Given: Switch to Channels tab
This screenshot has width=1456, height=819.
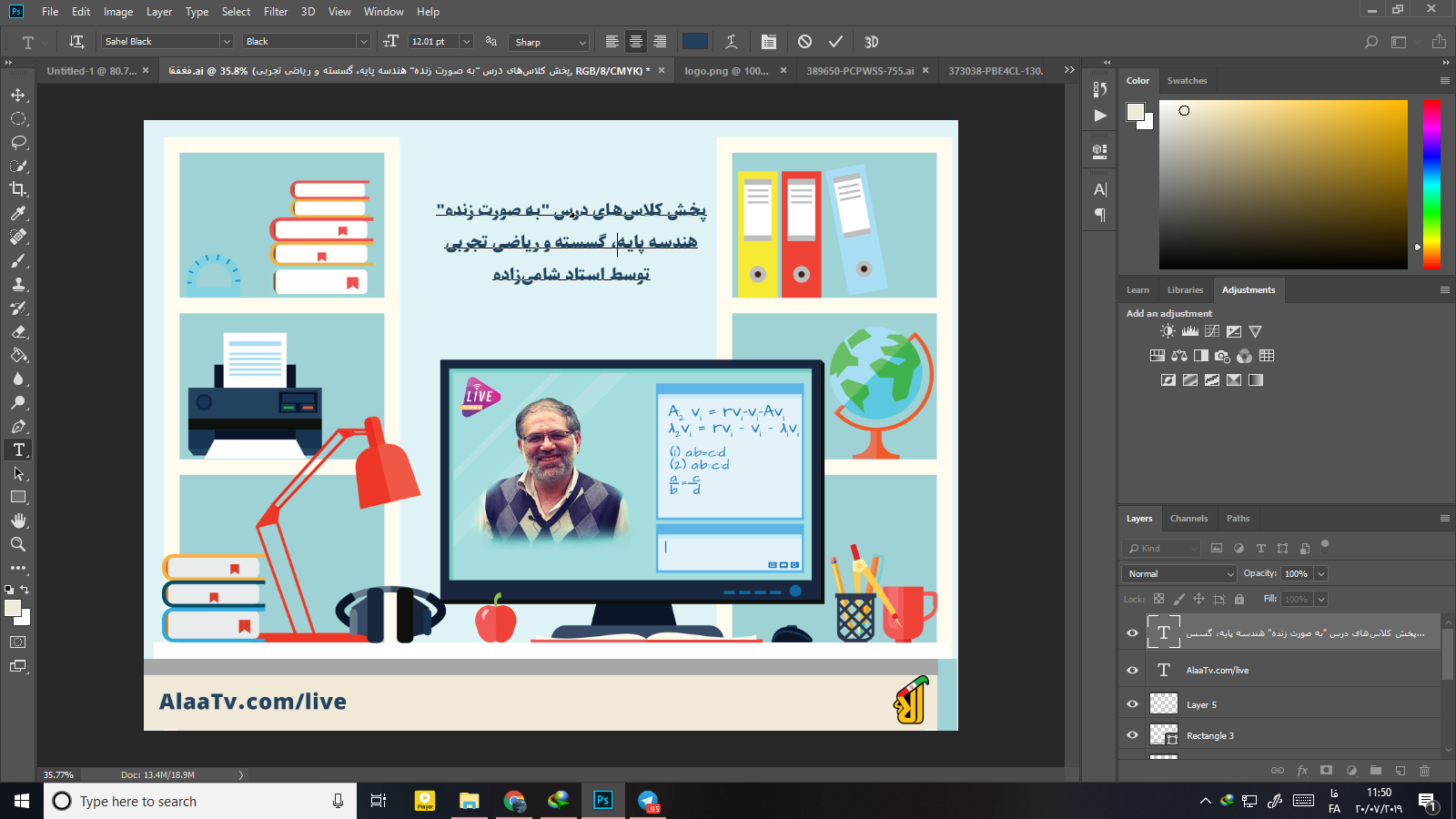Looking at the screenshot, I should pos(1188,519).
